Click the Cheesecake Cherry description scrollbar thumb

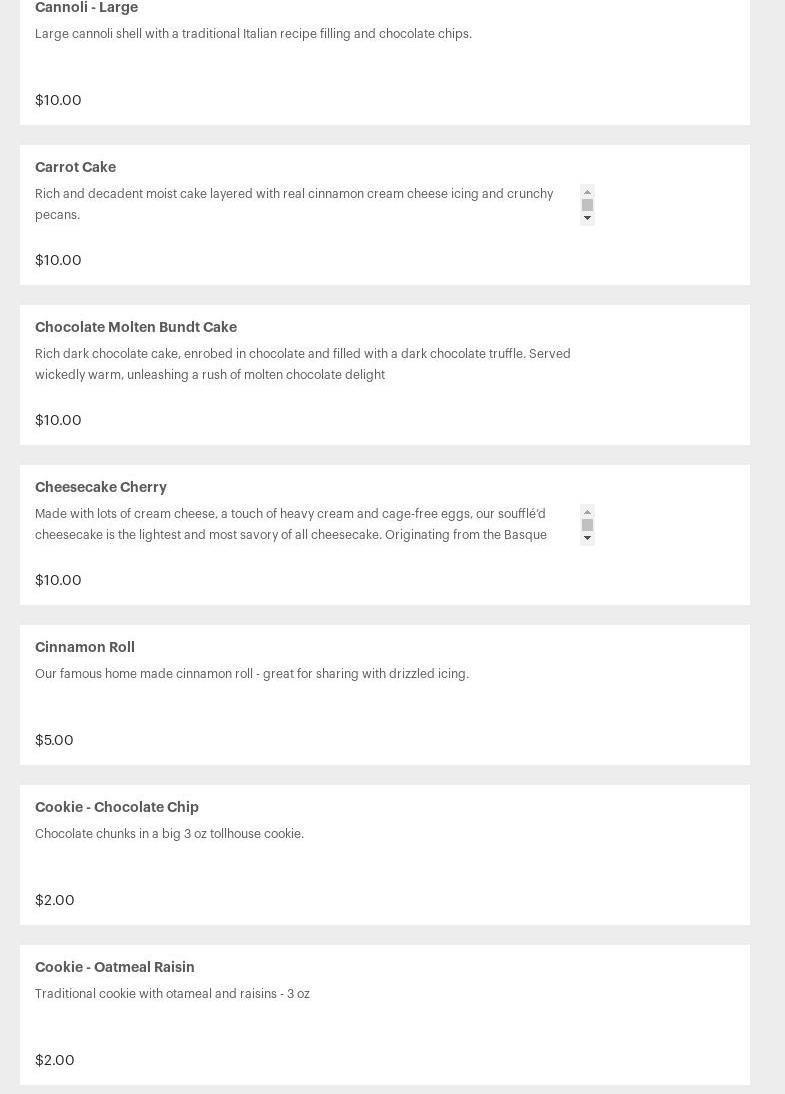(587, 525)
